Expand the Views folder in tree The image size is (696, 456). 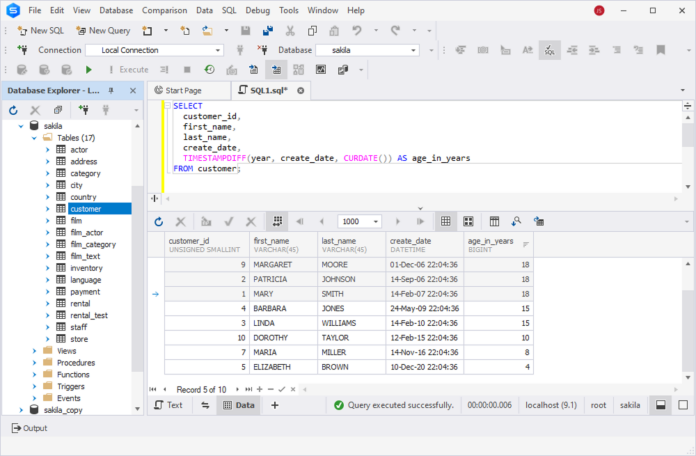pyautogui.click(x=34, y=351)
